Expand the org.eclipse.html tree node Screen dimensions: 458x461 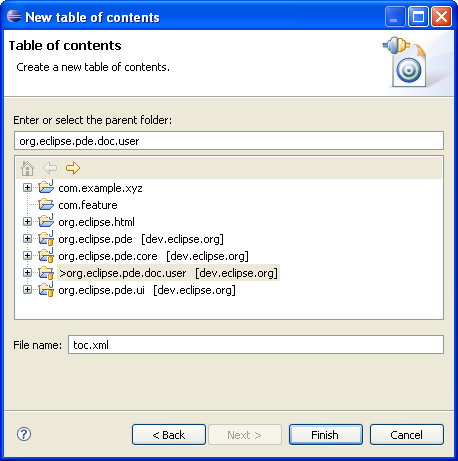tap(27, 222)
